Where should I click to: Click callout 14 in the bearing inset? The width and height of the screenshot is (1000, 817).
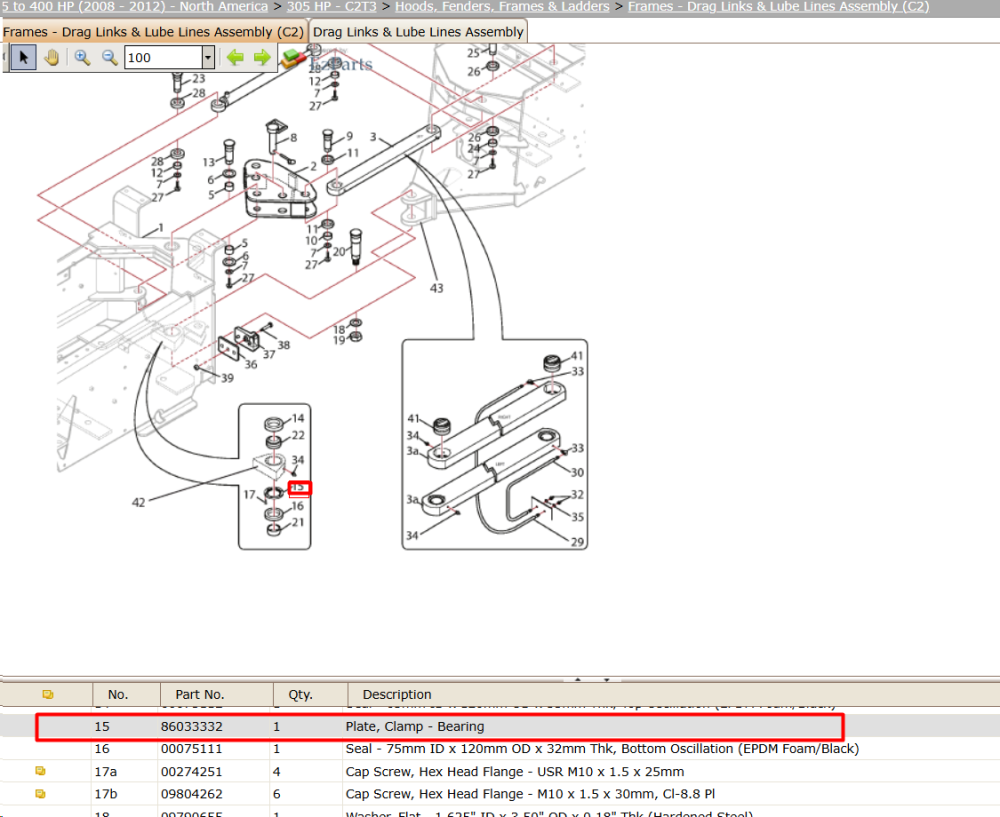298,418
